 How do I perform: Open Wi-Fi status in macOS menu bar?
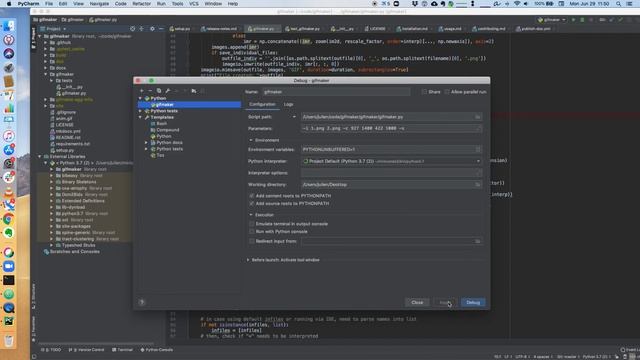tap(517, 4)
